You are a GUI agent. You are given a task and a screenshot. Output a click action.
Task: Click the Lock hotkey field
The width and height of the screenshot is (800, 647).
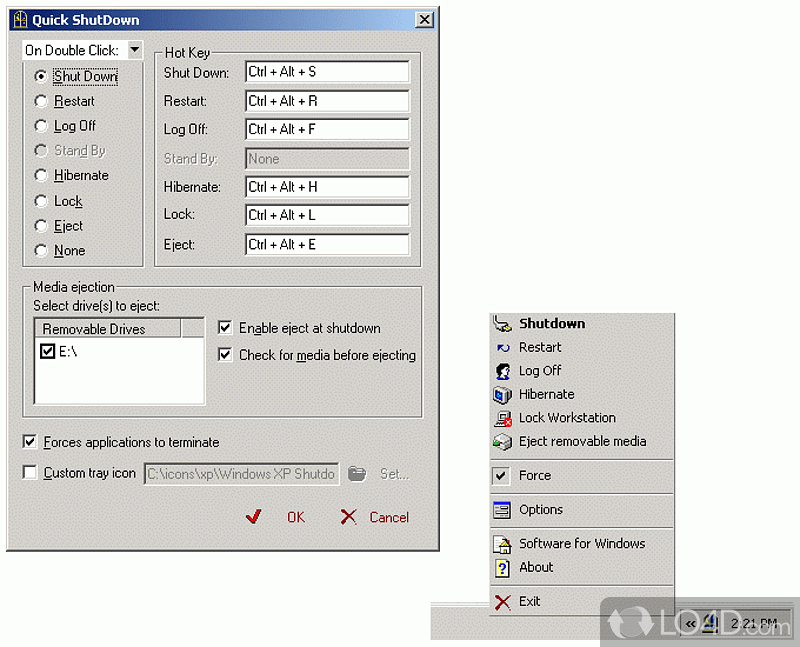tap(327, 215)
